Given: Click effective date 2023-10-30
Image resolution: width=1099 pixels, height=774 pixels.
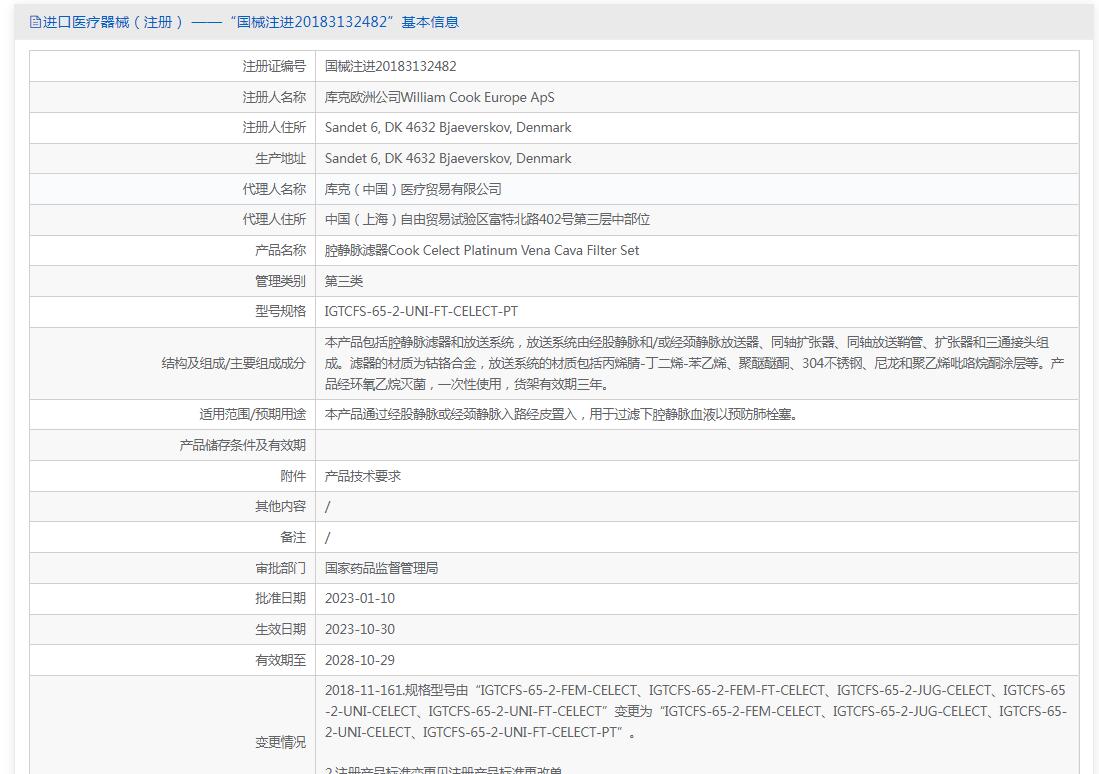Looking at the screenshot, I should pos(360,630).
